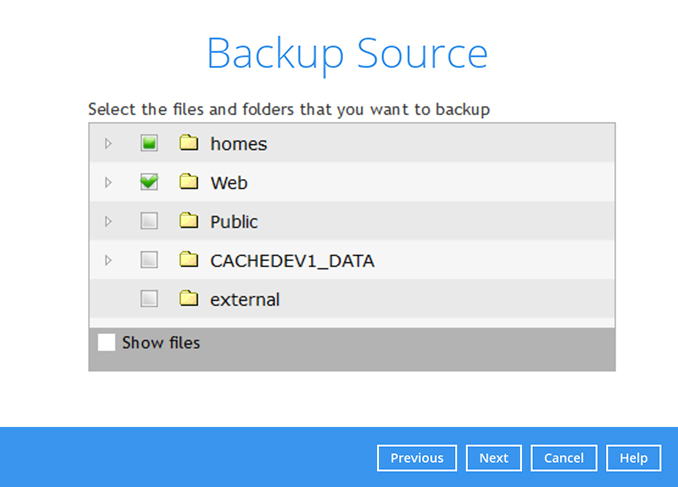Click the external folder icon
The image size is (678, 487).
click(189, 299)
